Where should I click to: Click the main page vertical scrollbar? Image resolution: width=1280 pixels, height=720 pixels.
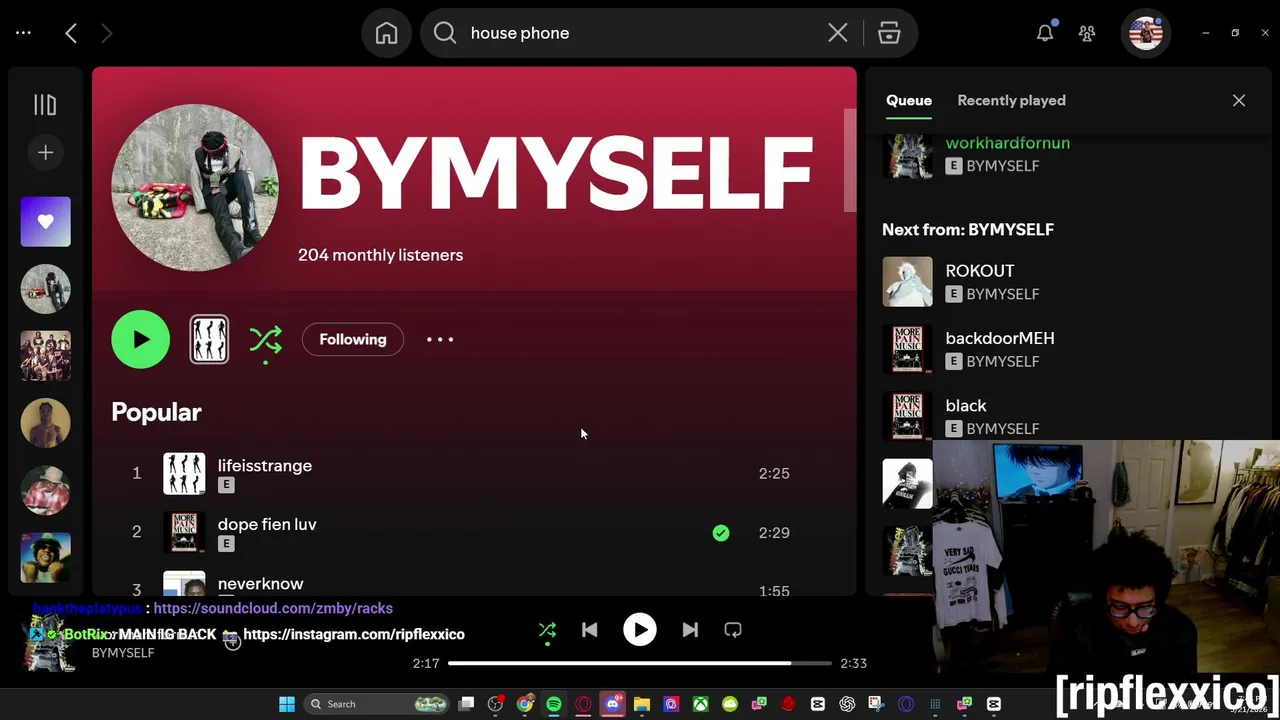[850, 160]
